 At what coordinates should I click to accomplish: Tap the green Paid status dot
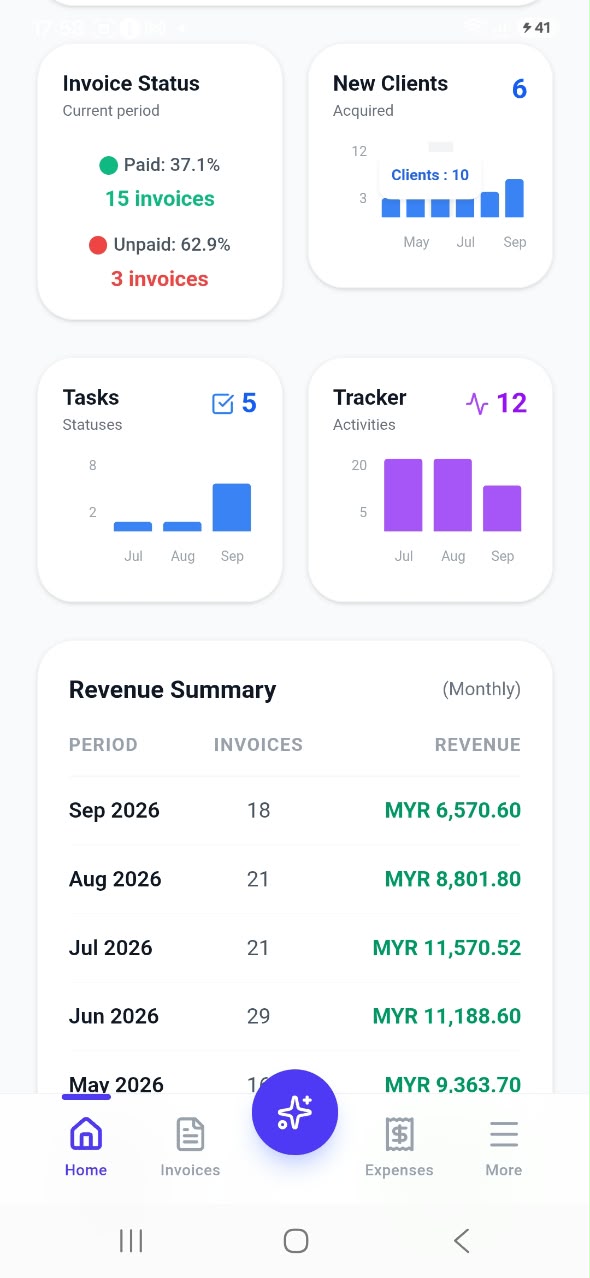[x=109, y=165]
